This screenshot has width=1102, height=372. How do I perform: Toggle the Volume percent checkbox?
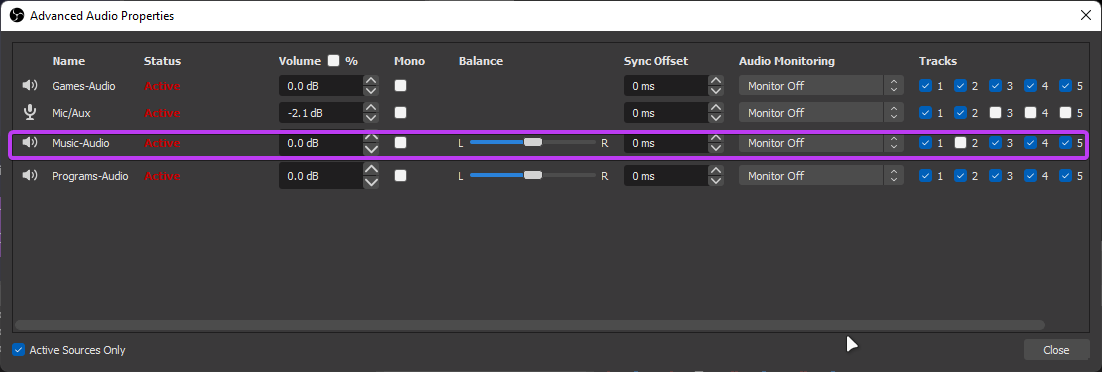click(x=333, y=60)
